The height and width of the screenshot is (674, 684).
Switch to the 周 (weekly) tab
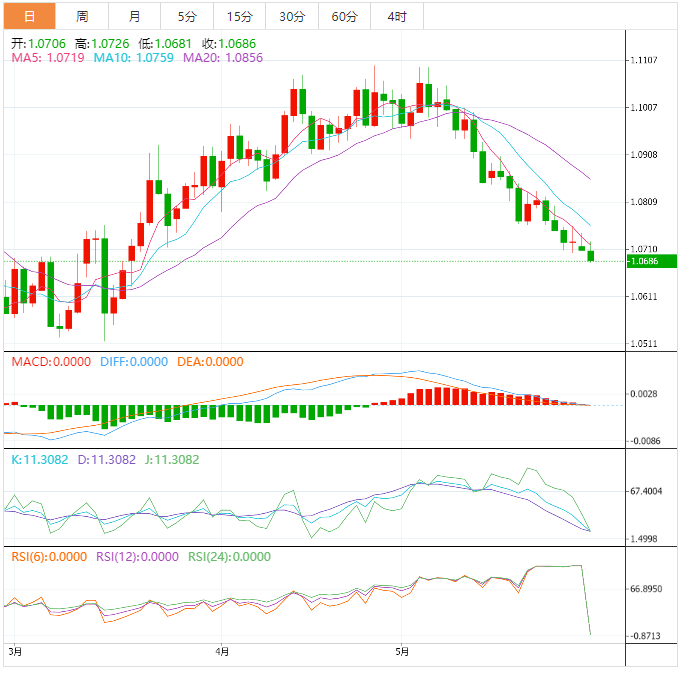pos(82,17)
